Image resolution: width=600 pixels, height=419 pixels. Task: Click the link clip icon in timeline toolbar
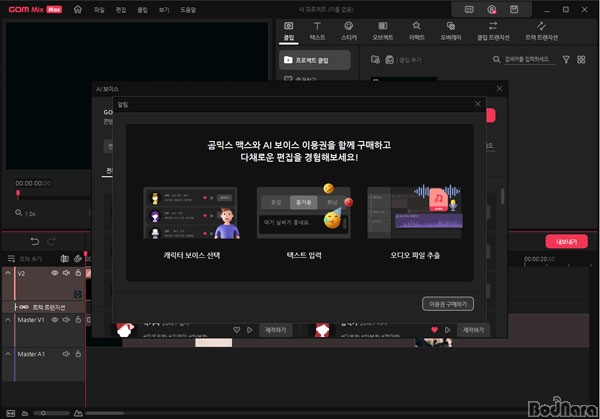click(78, 259)
